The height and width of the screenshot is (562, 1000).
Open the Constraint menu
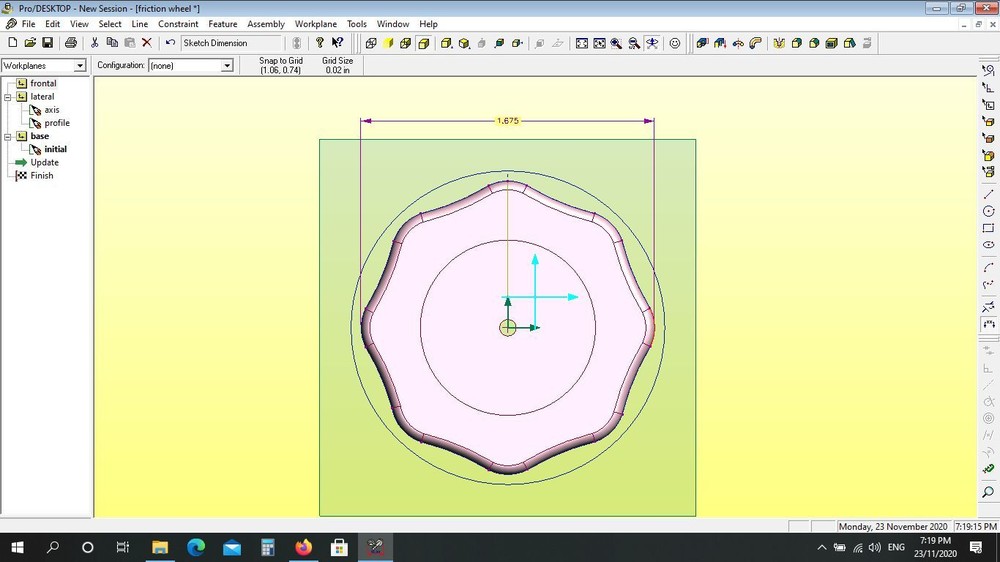[x=178, y=24]
